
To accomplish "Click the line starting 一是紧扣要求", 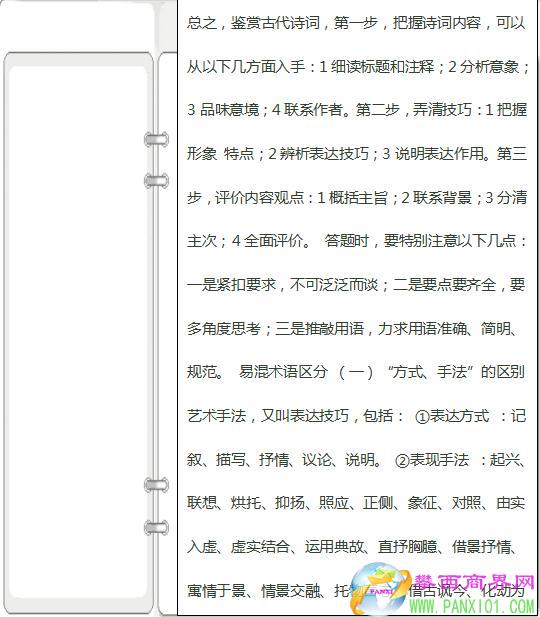I will [356, 284].
